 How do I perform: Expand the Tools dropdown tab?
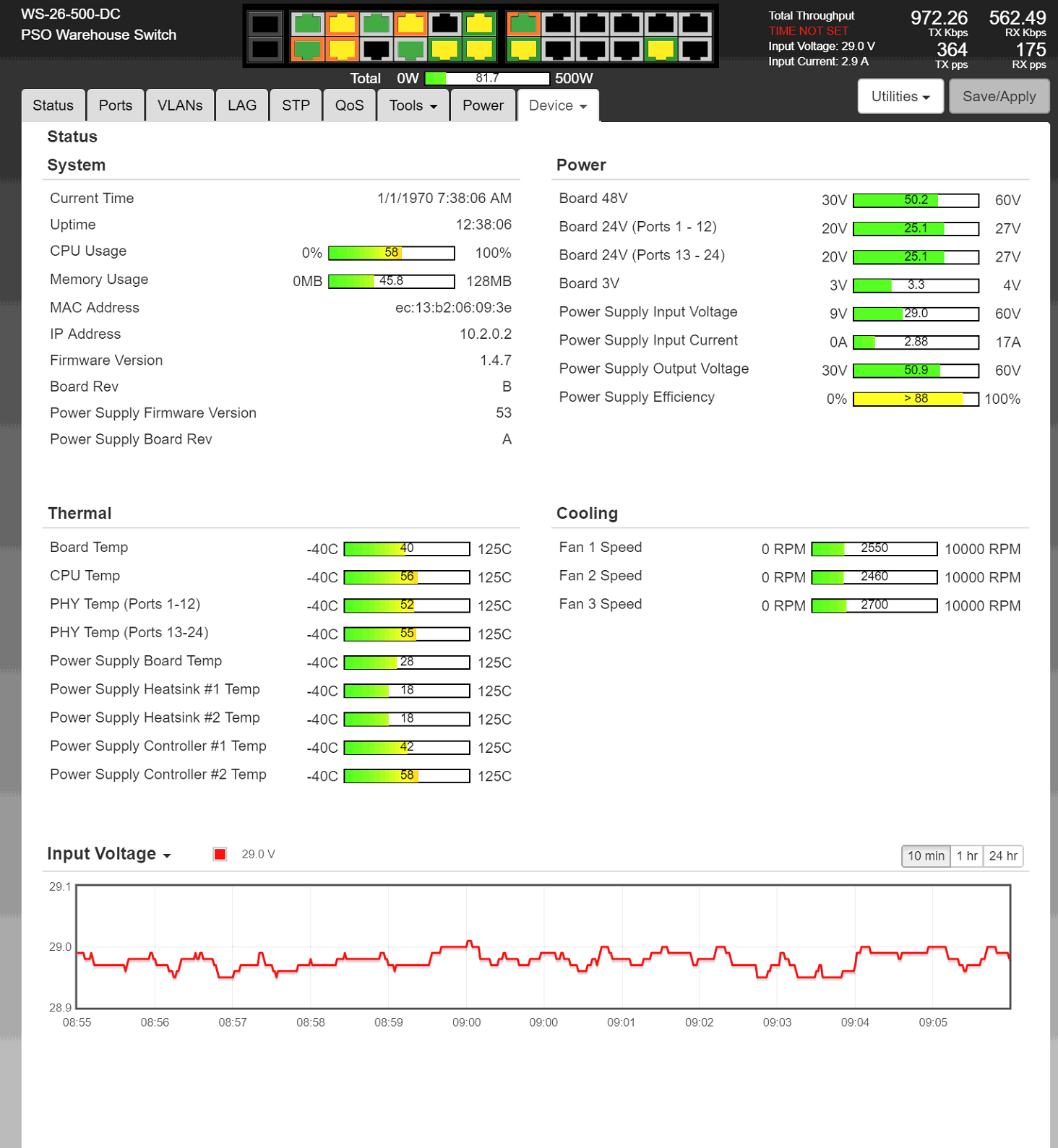tap(413, 105)
